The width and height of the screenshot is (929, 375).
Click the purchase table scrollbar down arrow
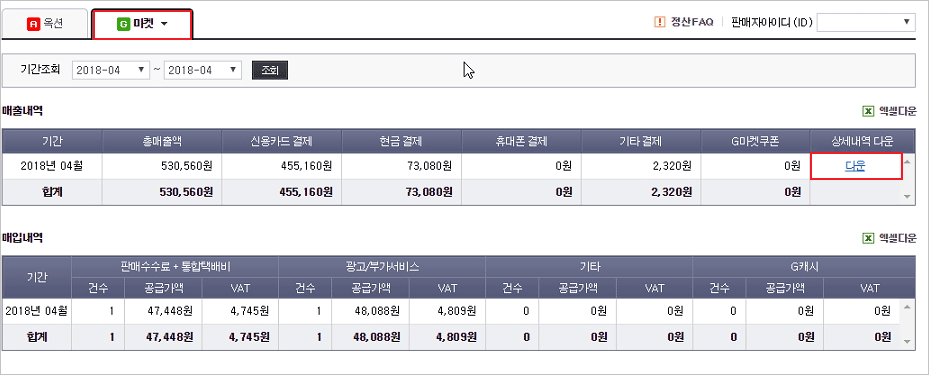click(907, 341)
